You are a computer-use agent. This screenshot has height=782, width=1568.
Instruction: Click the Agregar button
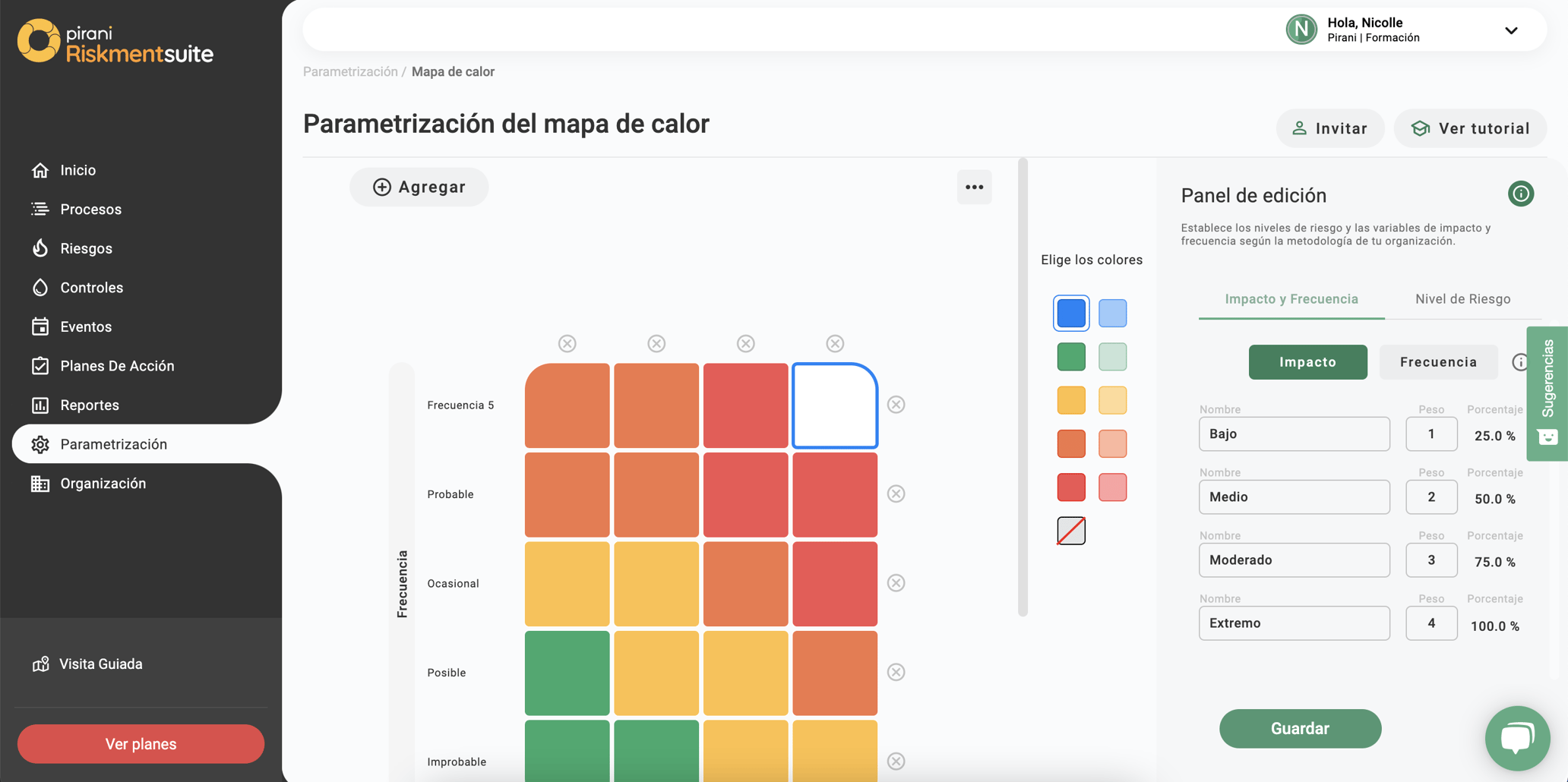(x=419, y=187)
